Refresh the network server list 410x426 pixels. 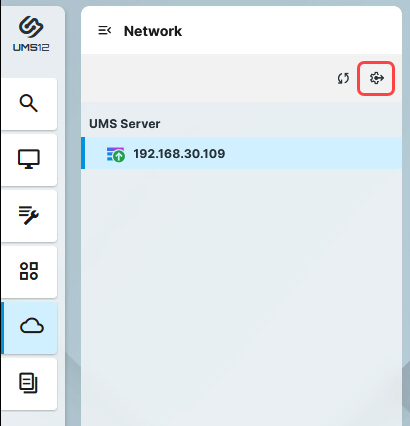(x=343, y=78)
